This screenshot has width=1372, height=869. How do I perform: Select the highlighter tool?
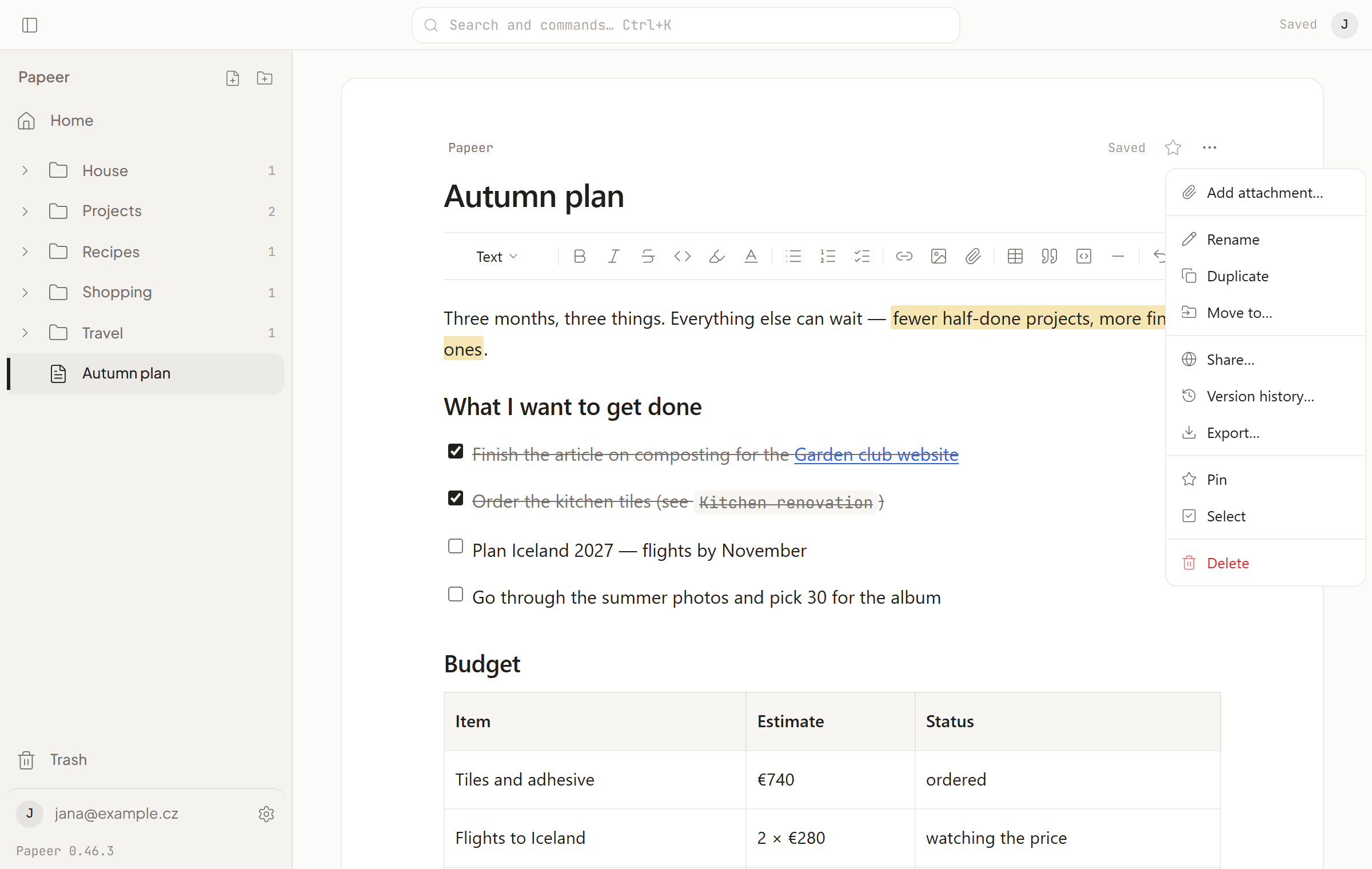(x=717, y=256)
